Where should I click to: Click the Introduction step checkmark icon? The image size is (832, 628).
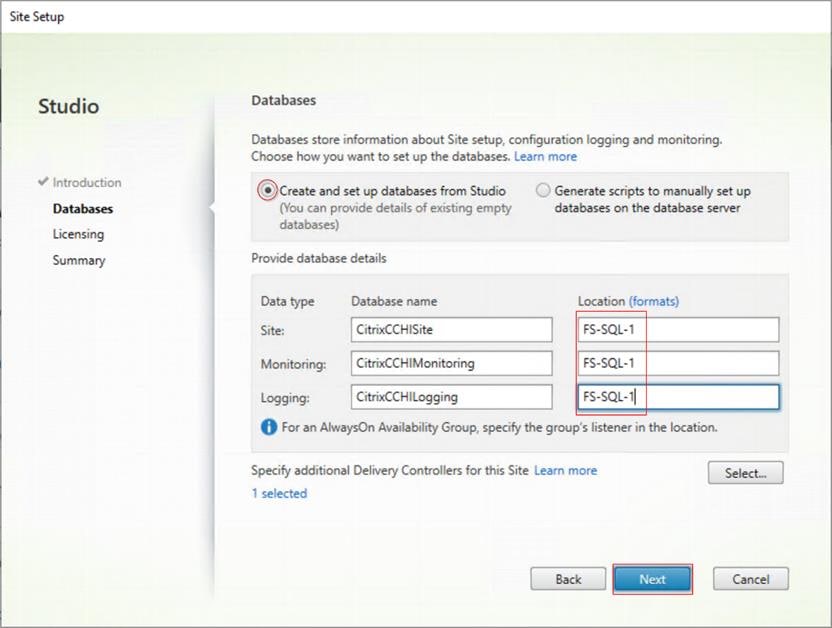click(x=42, y=182)
